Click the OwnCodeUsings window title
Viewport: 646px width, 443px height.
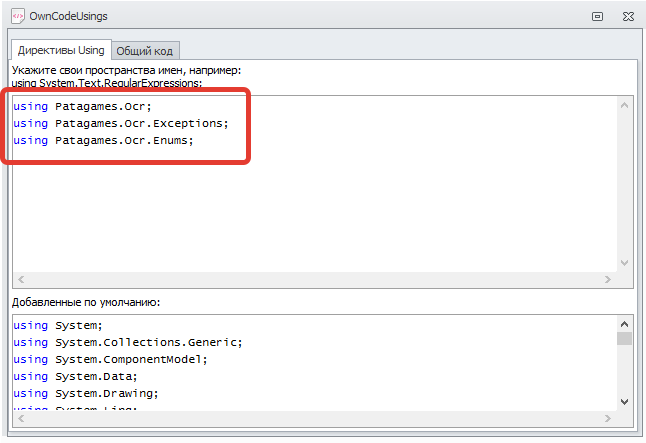point(68,16)
